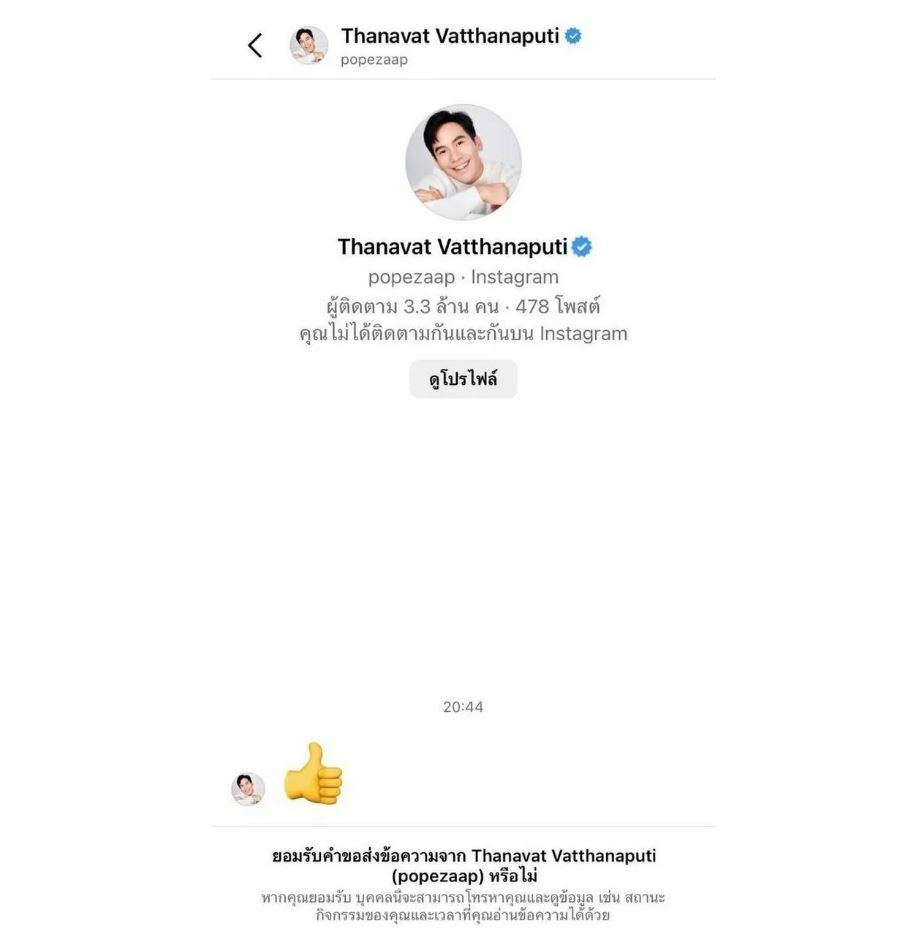Click the 478 โพสต์ posts count
The image size is (915, 928).
[558, 306]
